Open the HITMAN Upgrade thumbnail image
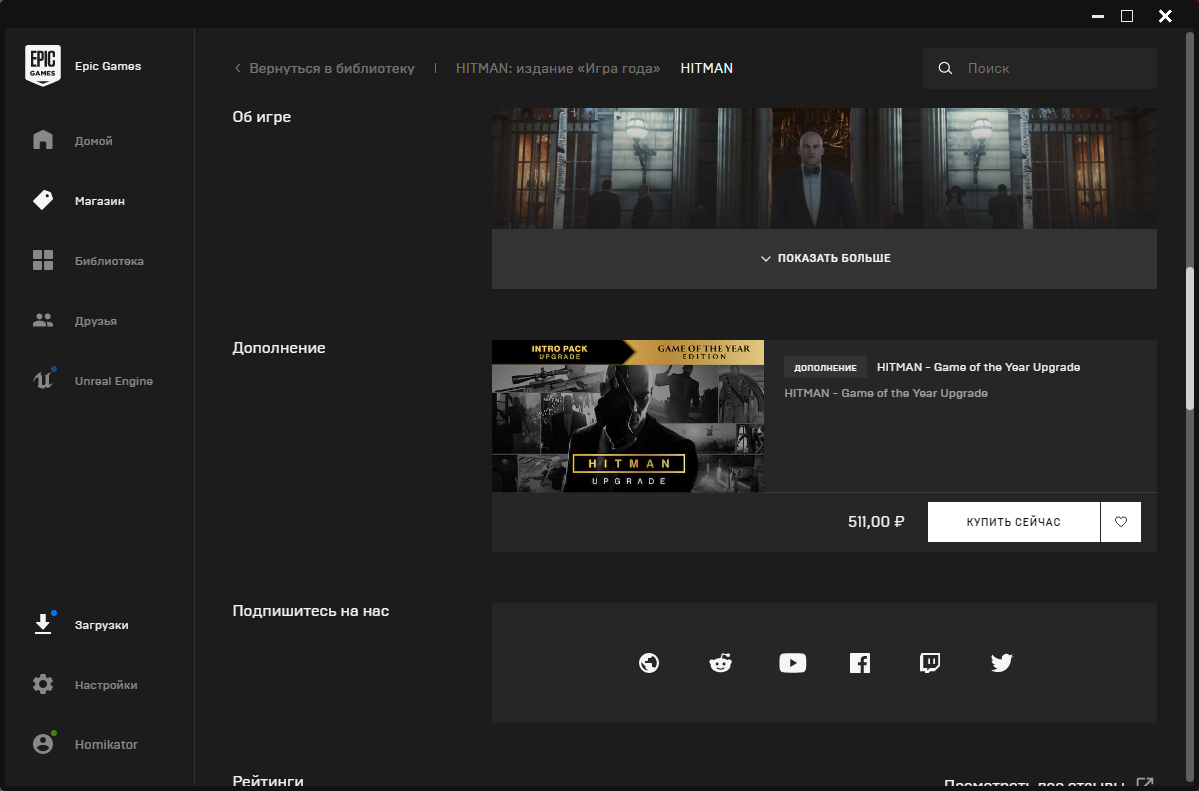 pos(627,416)
